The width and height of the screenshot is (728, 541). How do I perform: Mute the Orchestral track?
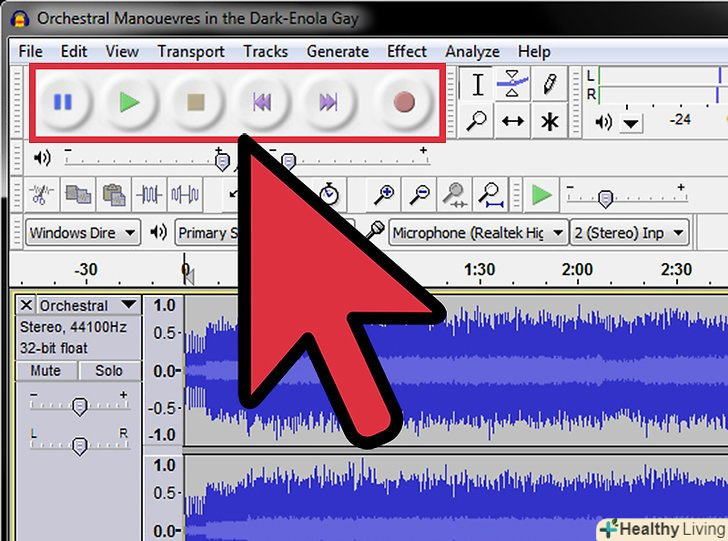click(x=46, y=371)
